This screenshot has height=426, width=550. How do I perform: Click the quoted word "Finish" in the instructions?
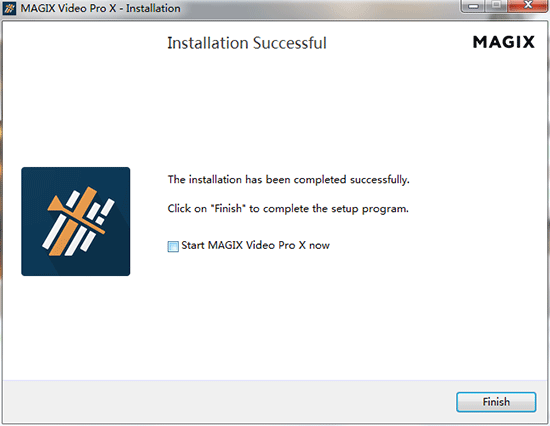pos(228,208)
